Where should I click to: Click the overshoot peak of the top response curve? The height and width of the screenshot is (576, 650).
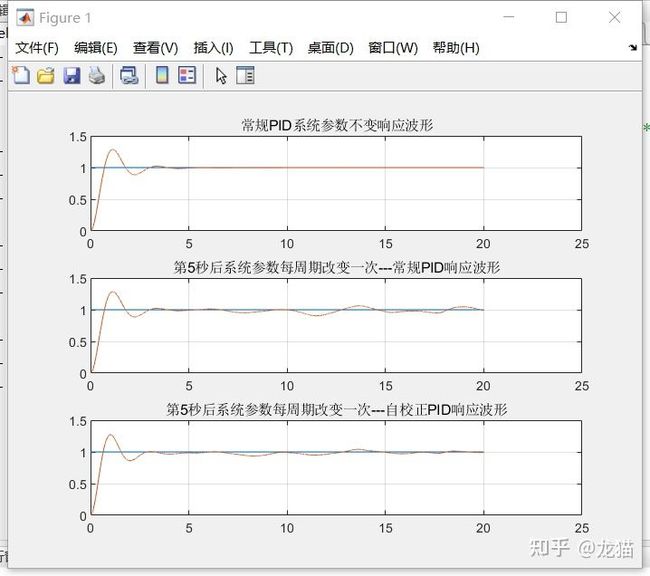coord(112,150)
